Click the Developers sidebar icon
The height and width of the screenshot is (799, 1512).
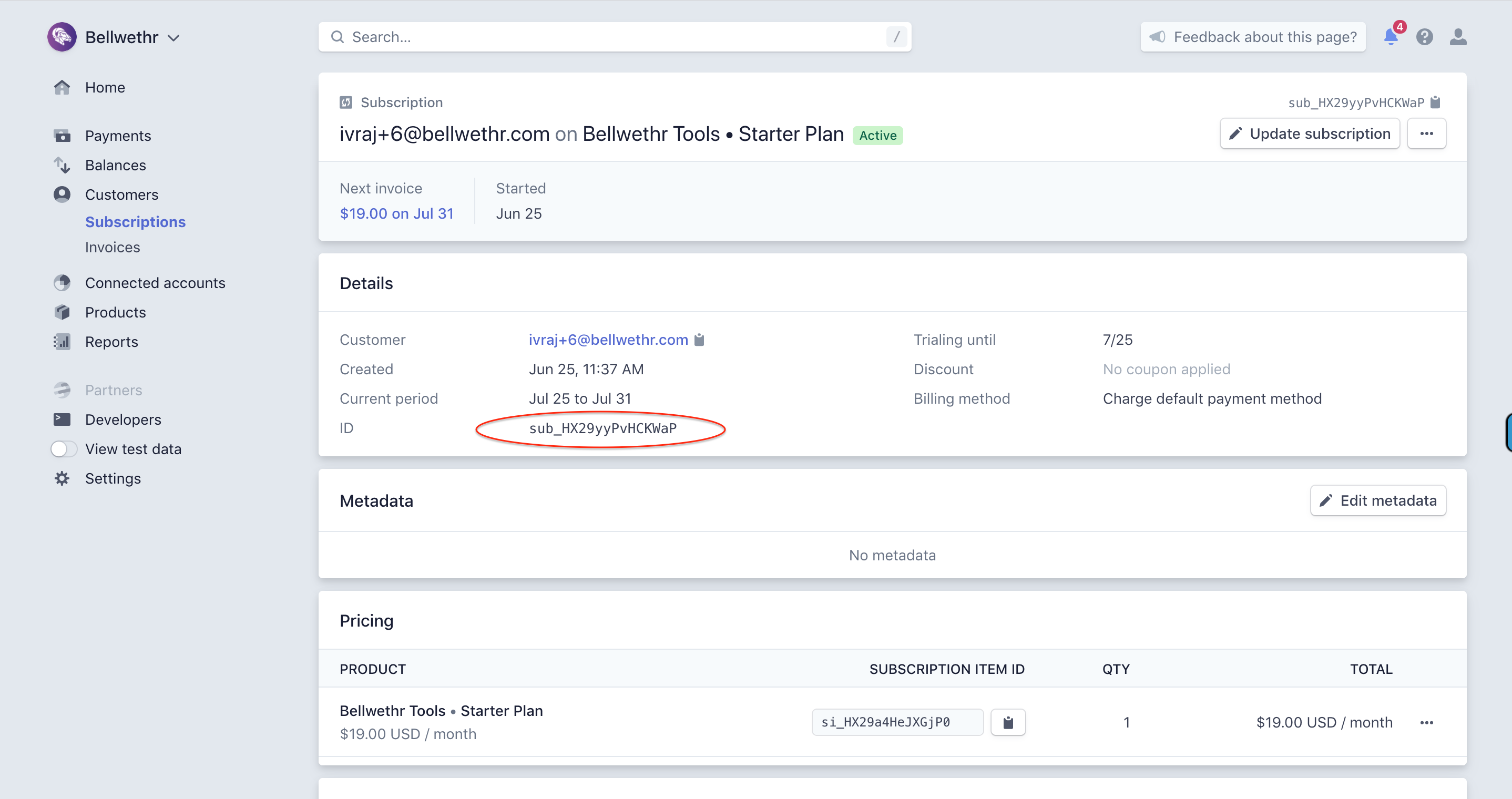click(62, 419)
